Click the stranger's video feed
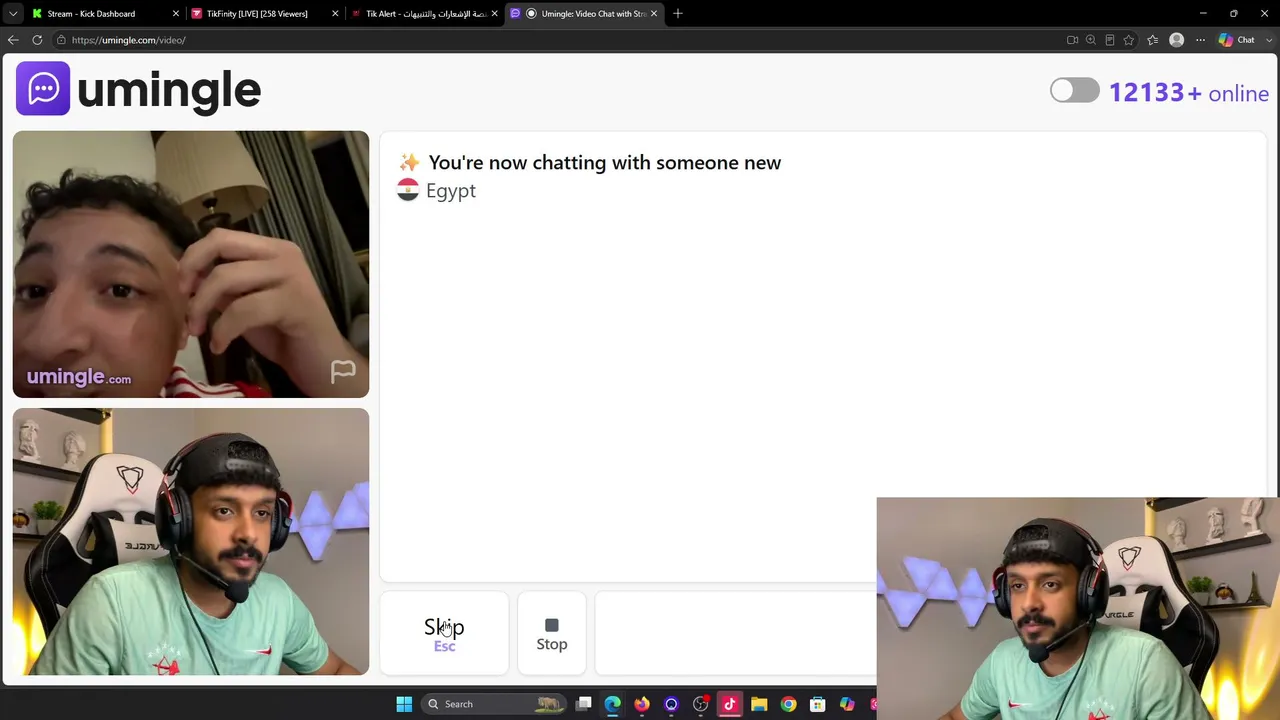The width and height of the screenshot is (1280, 720). point(191,264)
